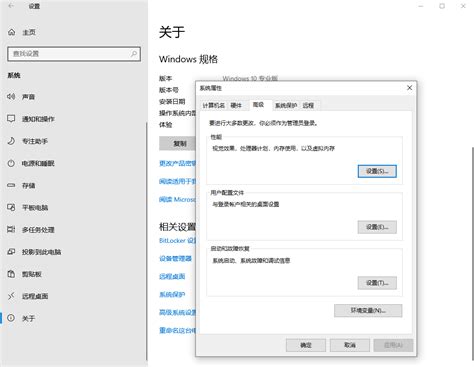
Task: Open user profiles 设置(E)... button
Action: (377, 227)
